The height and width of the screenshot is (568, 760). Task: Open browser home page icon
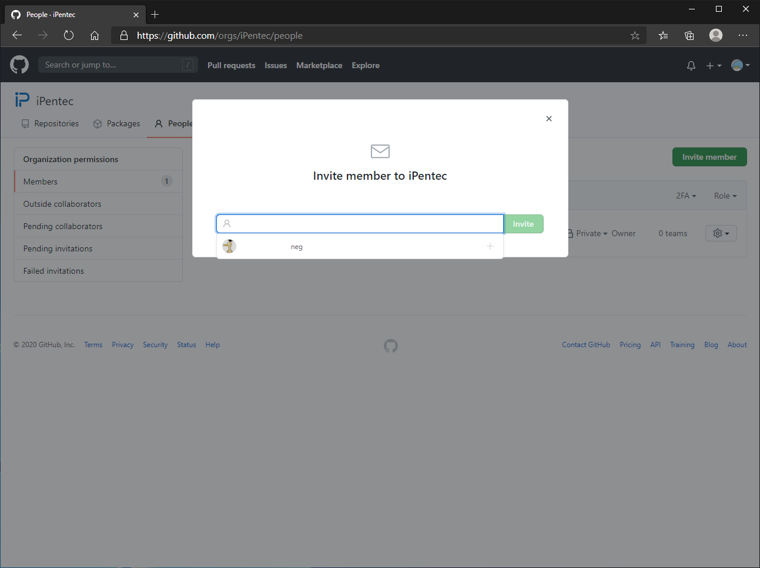coord(95,35)
